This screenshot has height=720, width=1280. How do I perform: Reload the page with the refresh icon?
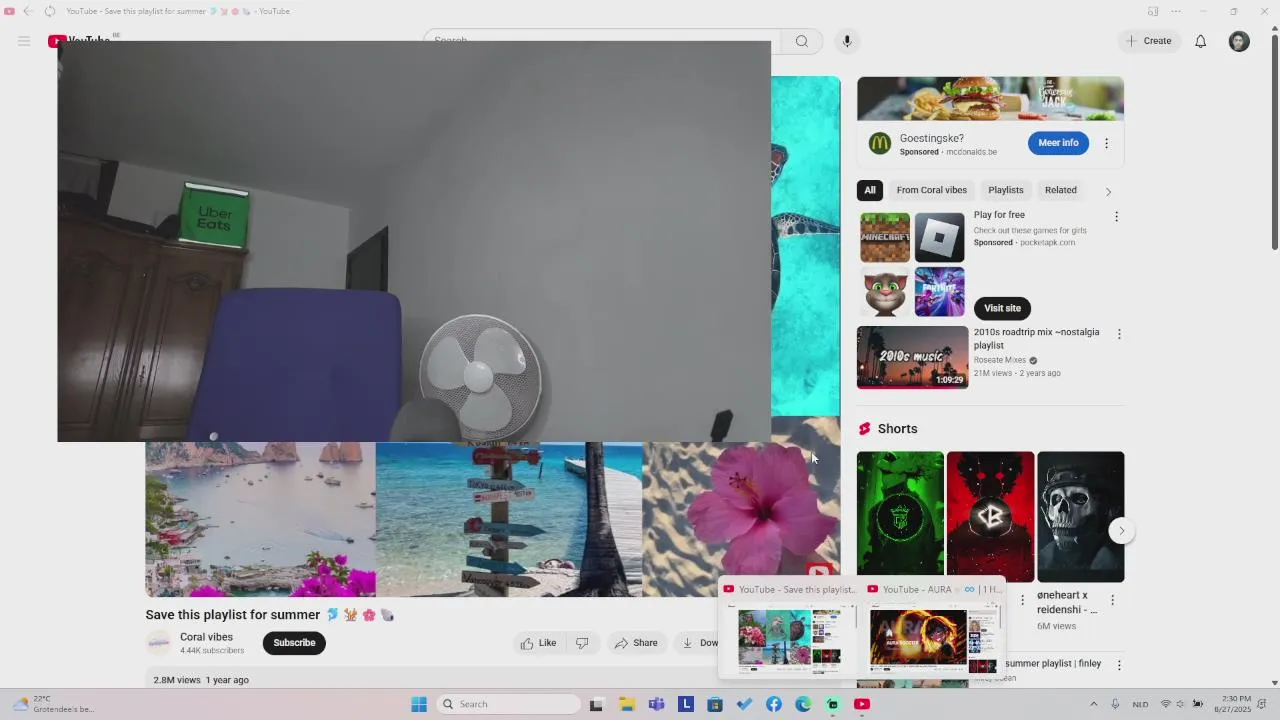pos(49,11)
